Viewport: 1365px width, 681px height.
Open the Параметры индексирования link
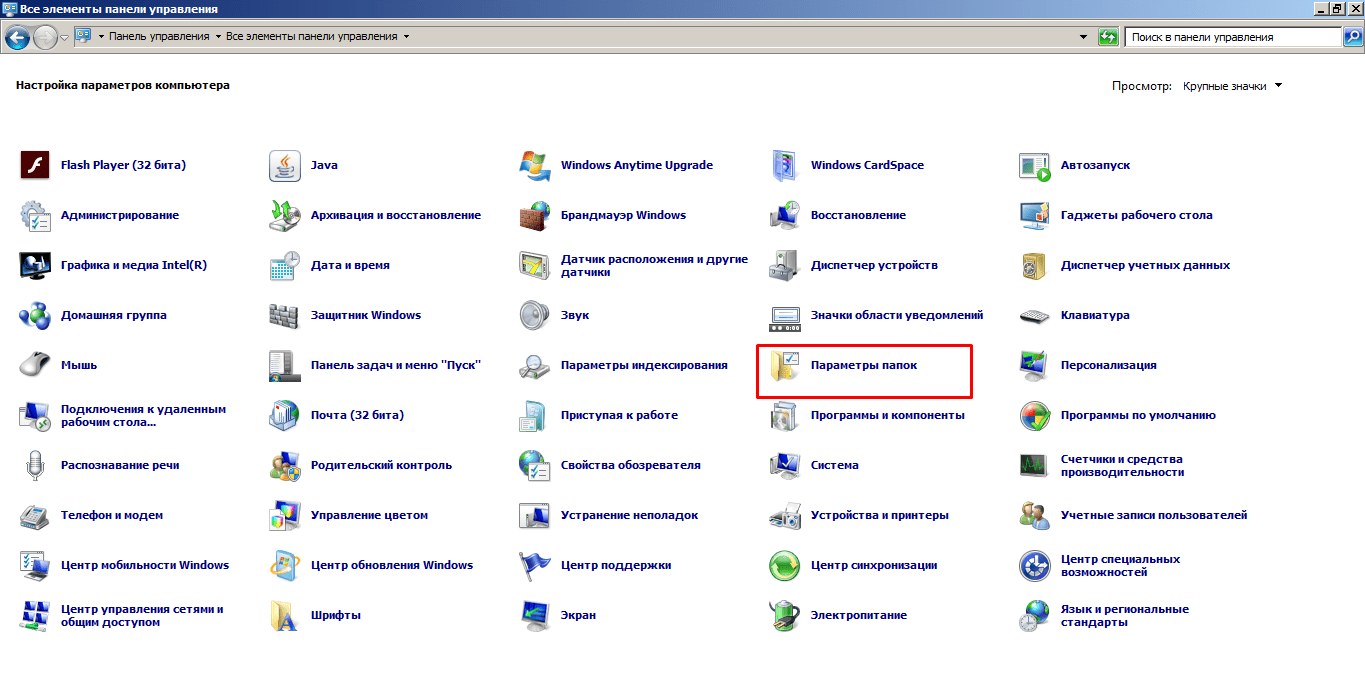tap(644, 365)
